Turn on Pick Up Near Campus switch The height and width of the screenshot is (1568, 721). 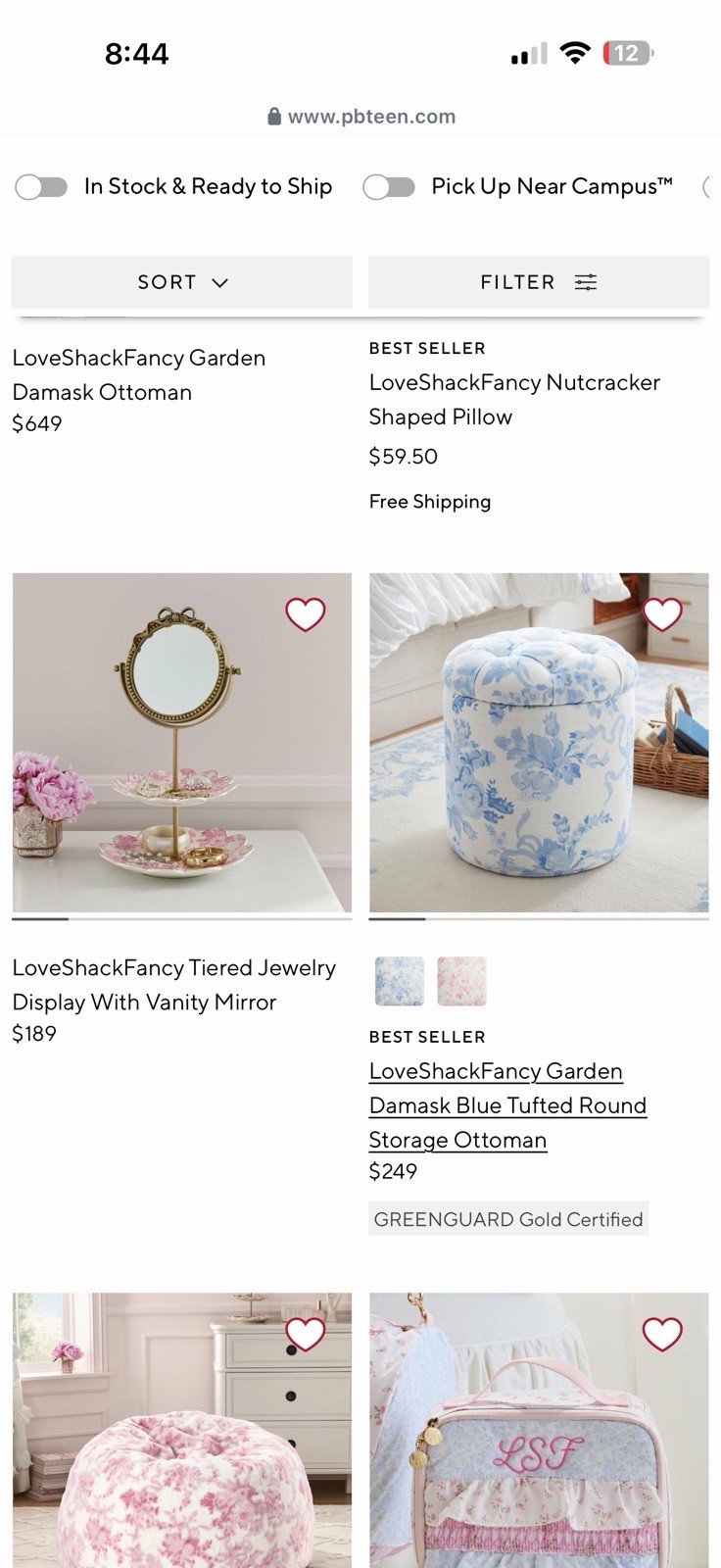tap(389, 186)
